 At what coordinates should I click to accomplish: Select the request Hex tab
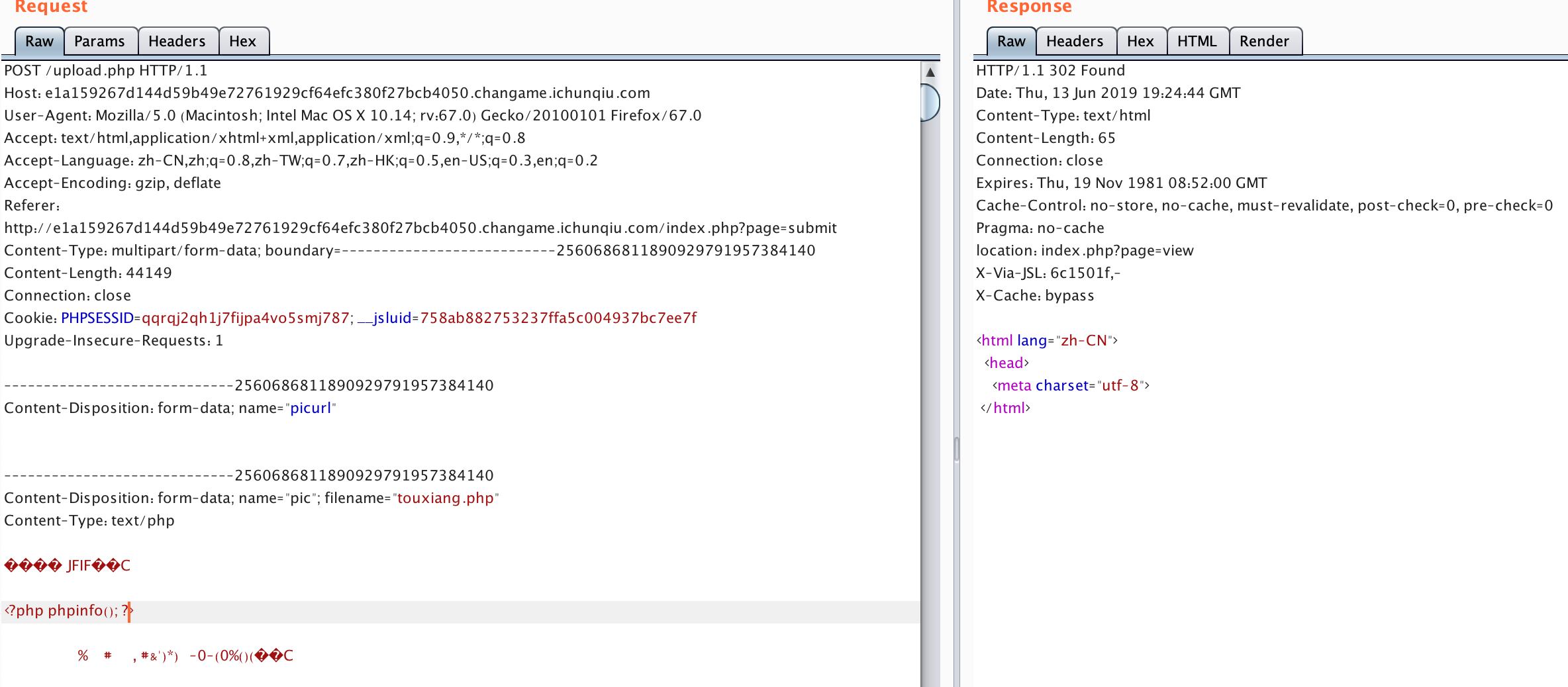pyautogui.click(x=242, y=41)
